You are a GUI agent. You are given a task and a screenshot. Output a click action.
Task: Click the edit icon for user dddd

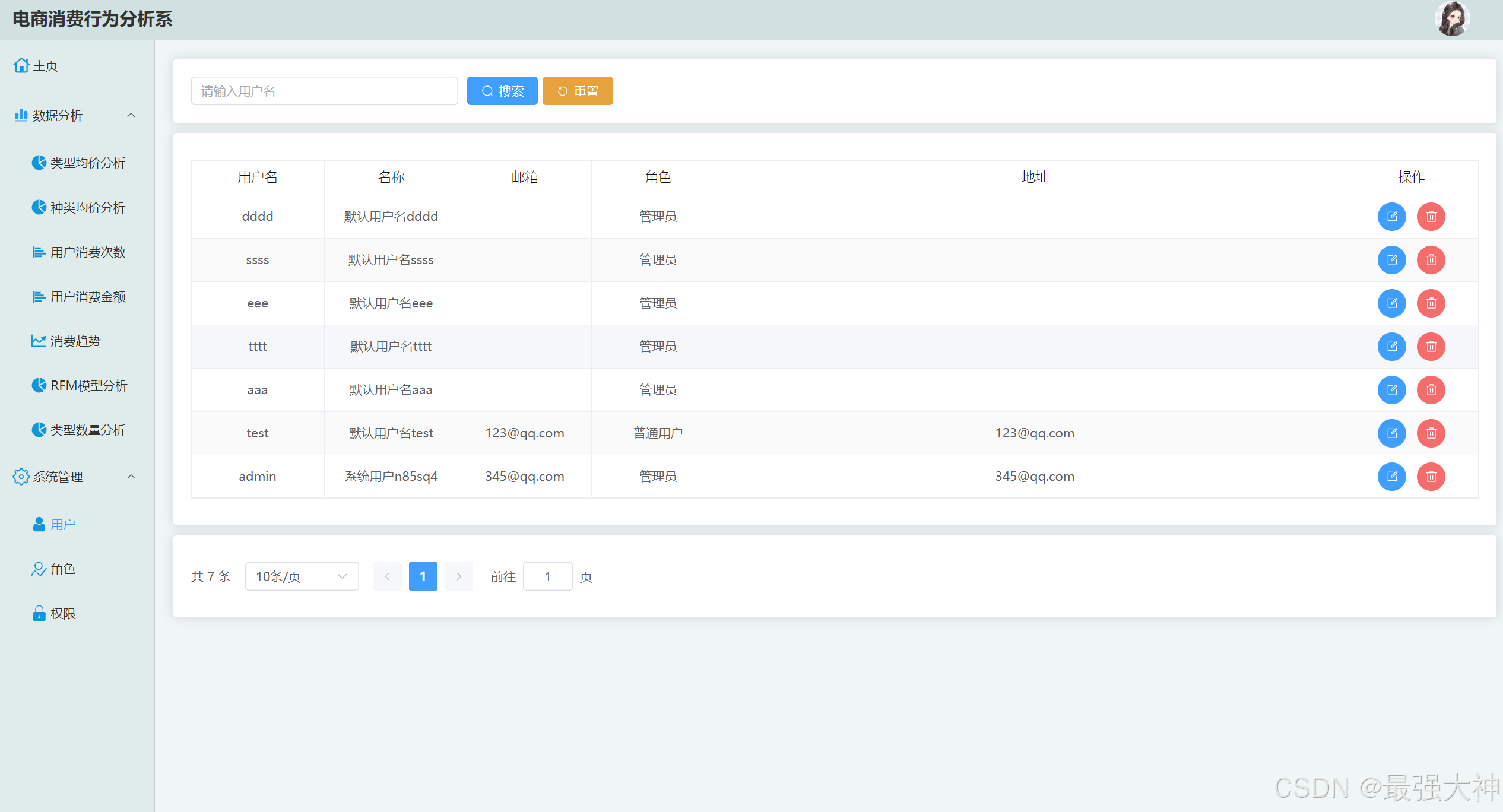pos(1391,217)
